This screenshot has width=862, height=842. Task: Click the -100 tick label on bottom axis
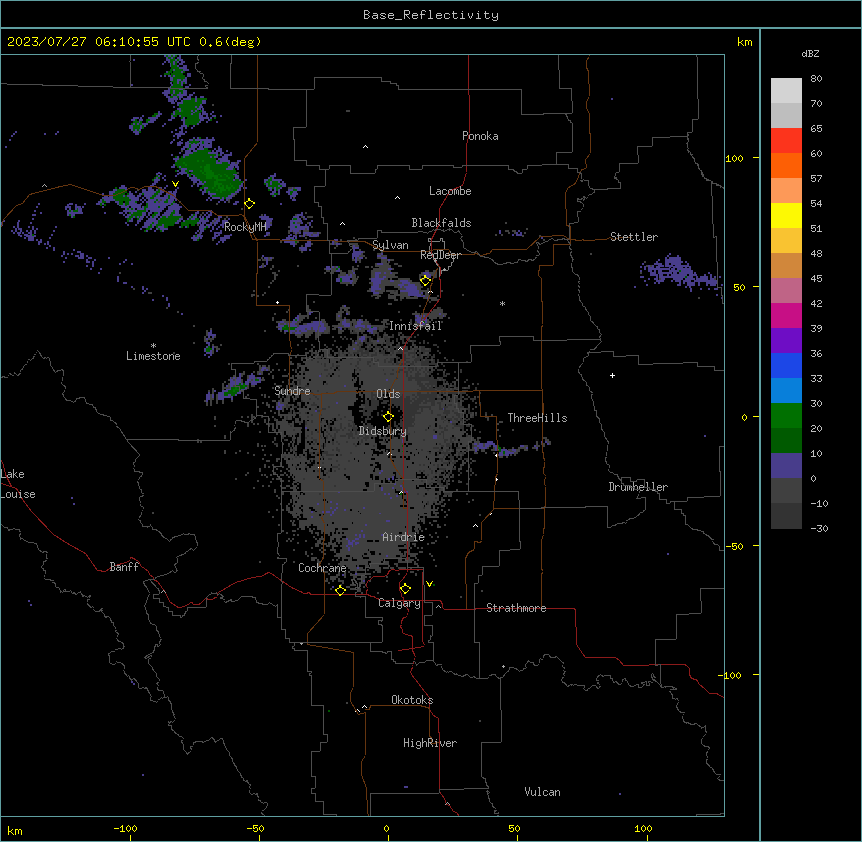125,828
